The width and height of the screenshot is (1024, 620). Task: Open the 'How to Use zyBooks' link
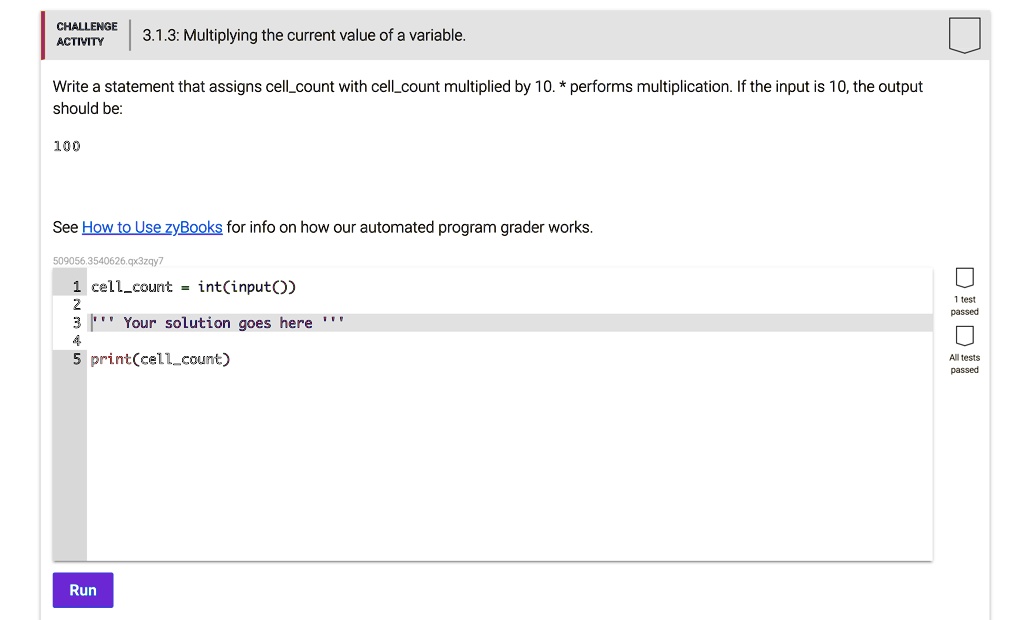click(152, 227)
